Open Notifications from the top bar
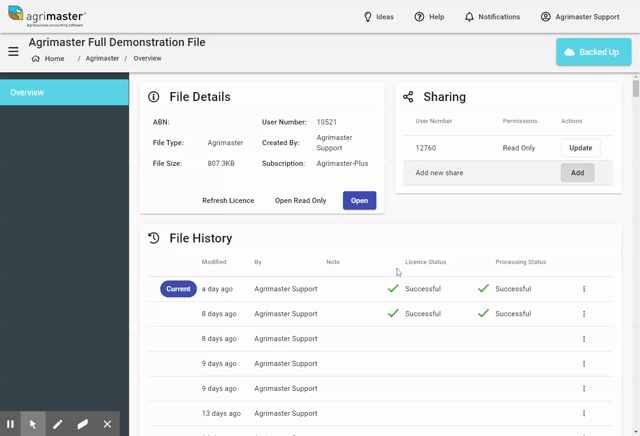Screen dimensions: 640x436 (492, 17)
